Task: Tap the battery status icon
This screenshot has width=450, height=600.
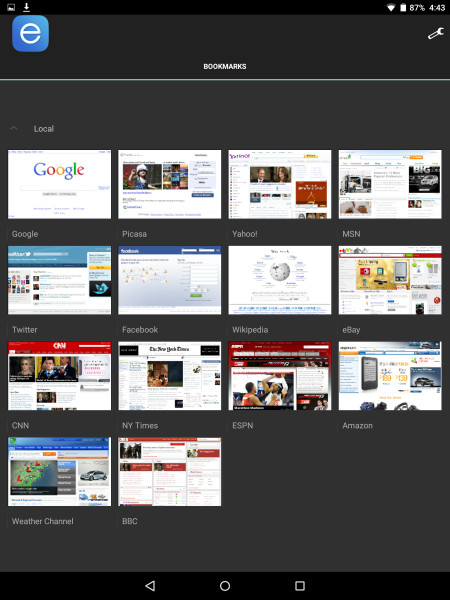Action: coord(403,8)
